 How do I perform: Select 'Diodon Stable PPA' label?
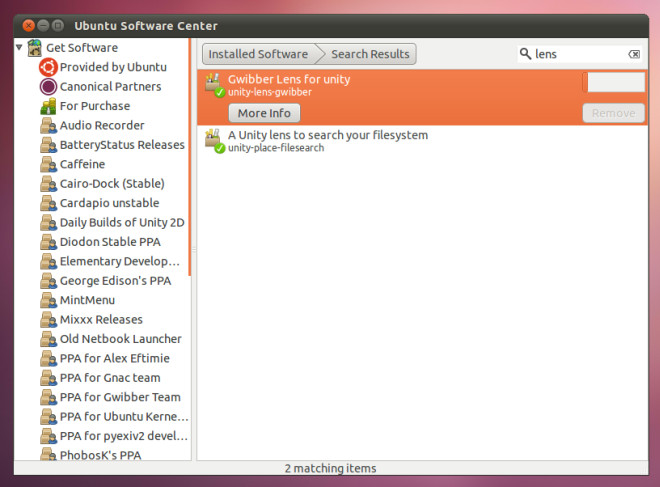pyautogui.click(x=110, y=242)
